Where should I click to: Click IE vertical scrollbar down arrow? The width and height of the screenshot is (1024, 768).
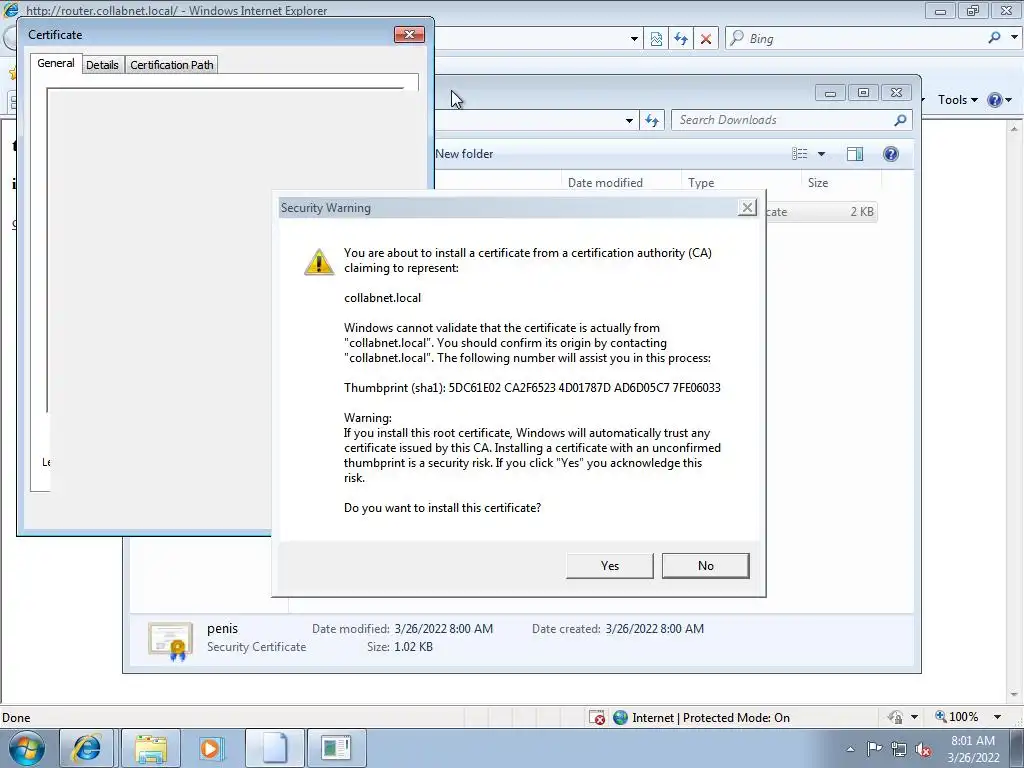[1014, 695]
